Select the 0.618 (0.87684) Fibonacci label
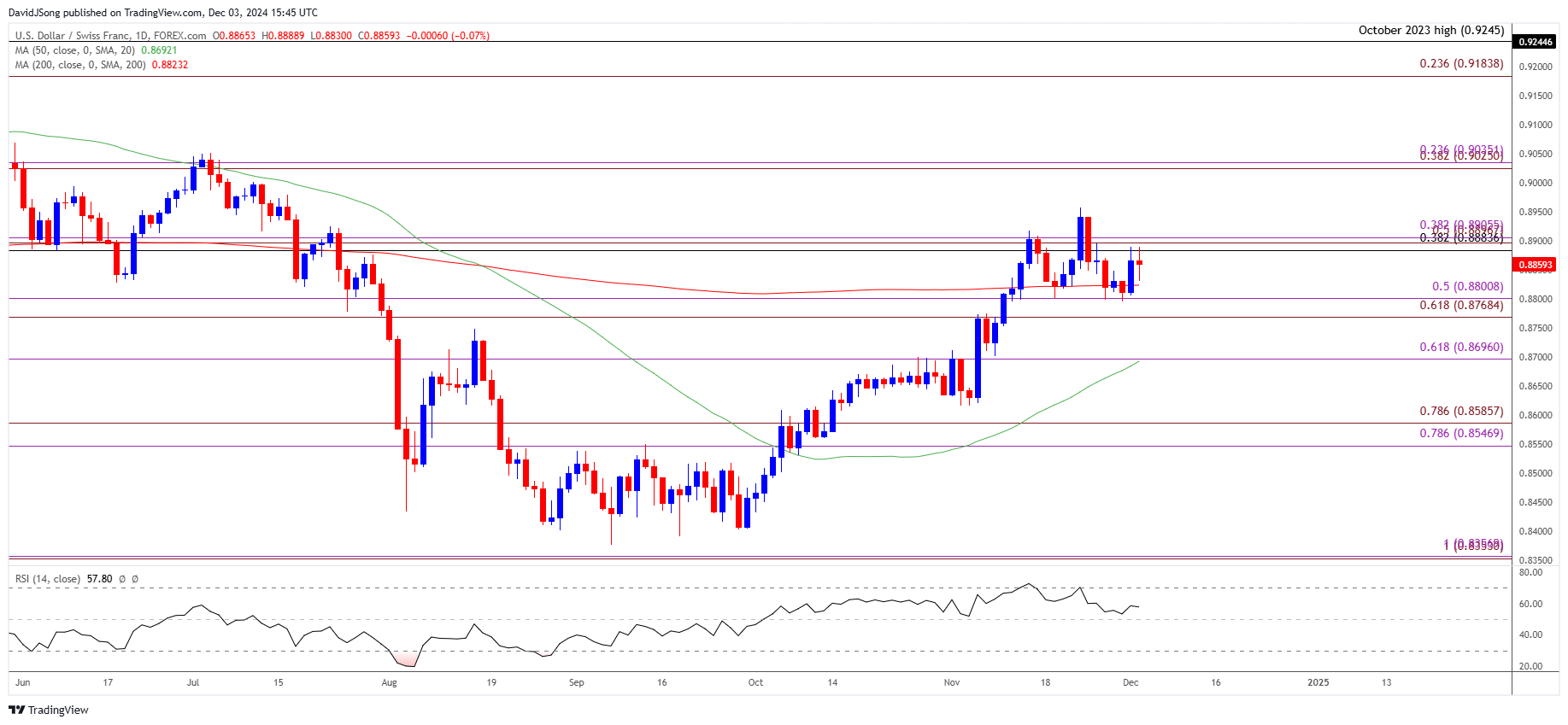Image resolution: width=1568 pixels, height=725 pixels. [x=1461, y=306]
